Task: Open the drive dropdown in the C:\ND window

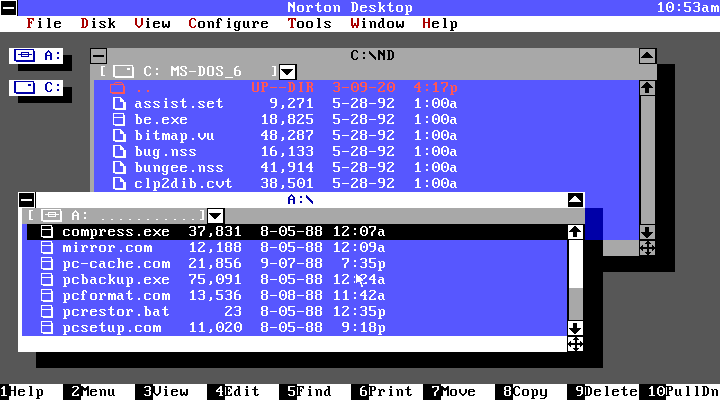Action: [287, 72]
